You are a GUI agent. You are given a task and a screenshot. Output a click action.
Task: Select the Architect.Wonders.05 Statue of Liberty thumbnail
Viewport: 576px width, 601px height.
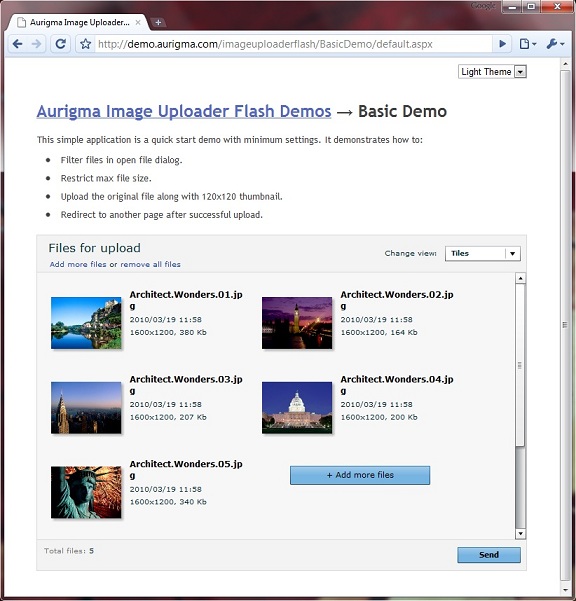86,492
